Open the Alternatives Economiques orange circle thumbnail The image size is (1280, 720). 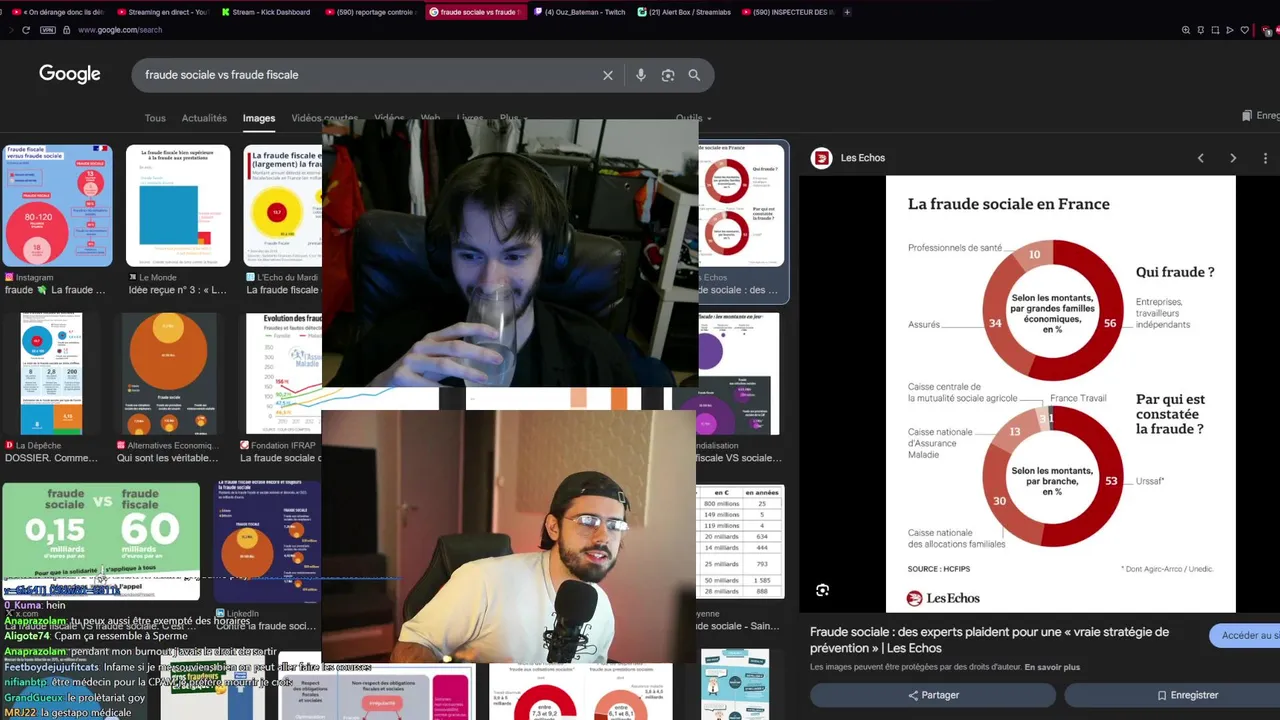click(168, 373)
